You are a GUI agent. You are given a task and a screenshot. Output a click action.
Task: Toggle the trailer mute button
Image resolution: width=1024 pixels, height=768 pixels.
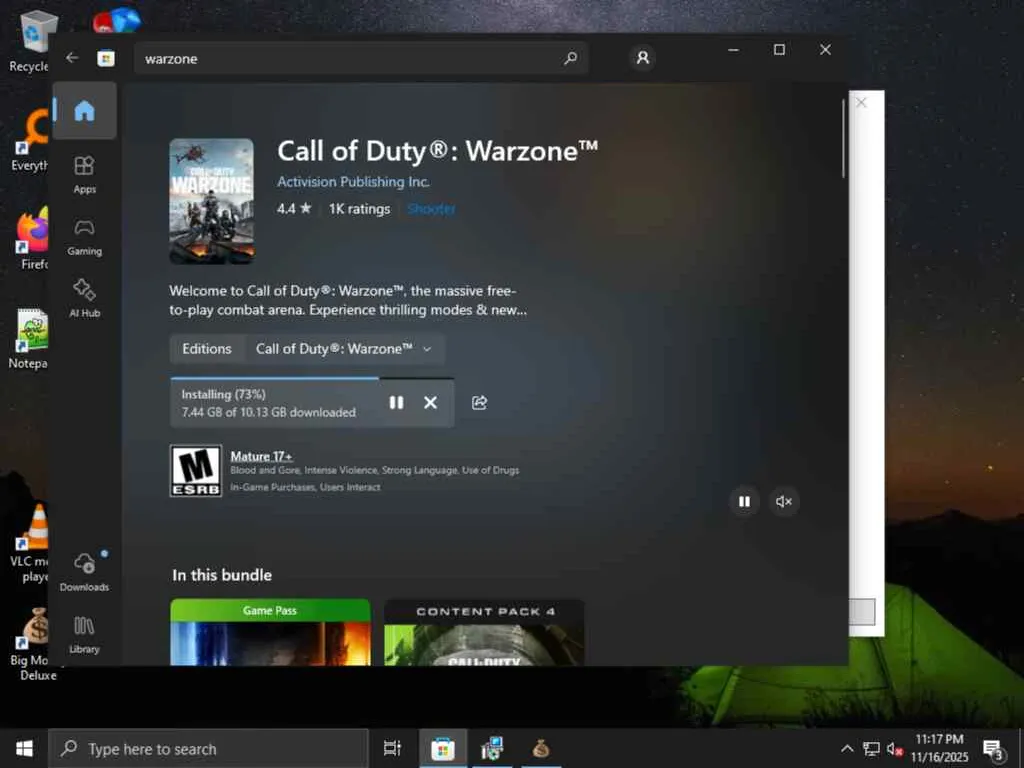[784, 502]
